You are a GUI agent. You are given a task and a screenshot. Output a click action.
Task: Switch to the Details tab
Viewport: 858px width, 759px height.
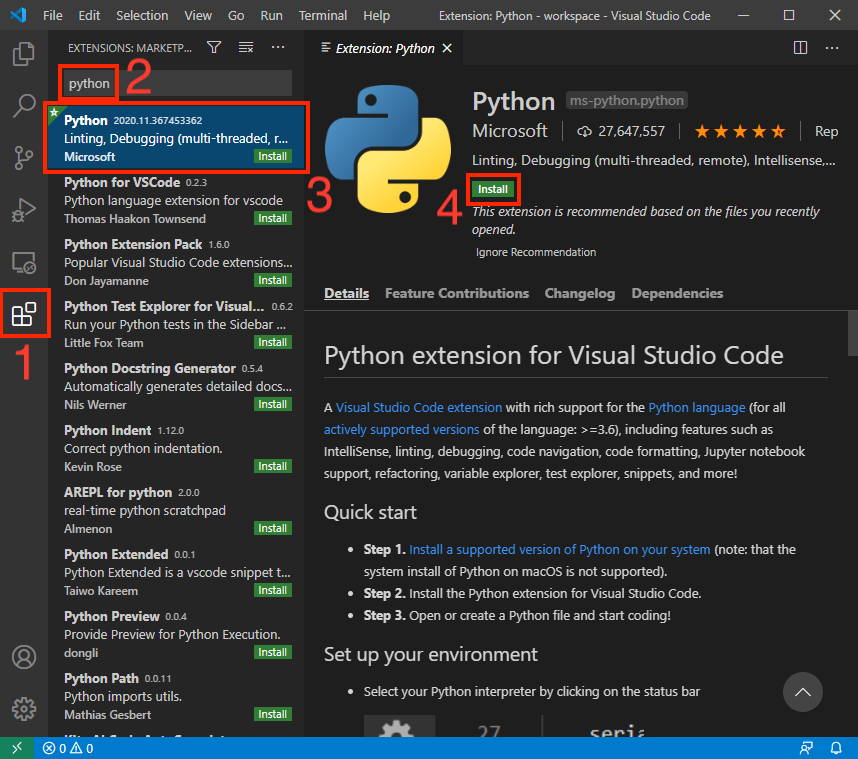pos(346,293)
